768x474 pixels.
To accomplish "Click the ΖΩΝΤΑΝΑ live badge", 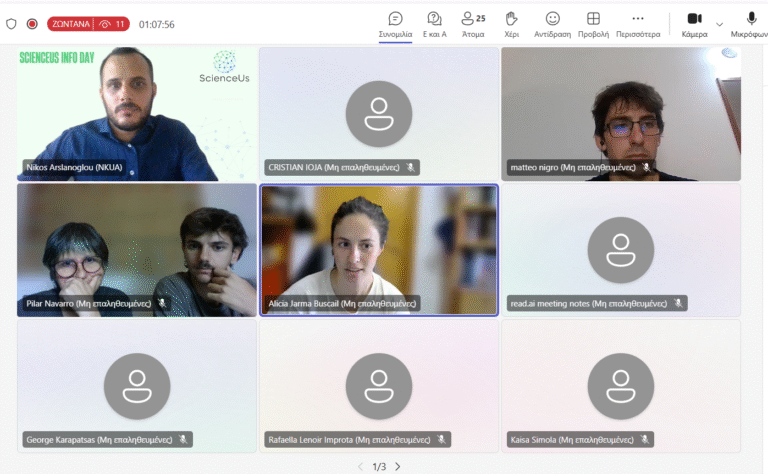I will (72, 24).
